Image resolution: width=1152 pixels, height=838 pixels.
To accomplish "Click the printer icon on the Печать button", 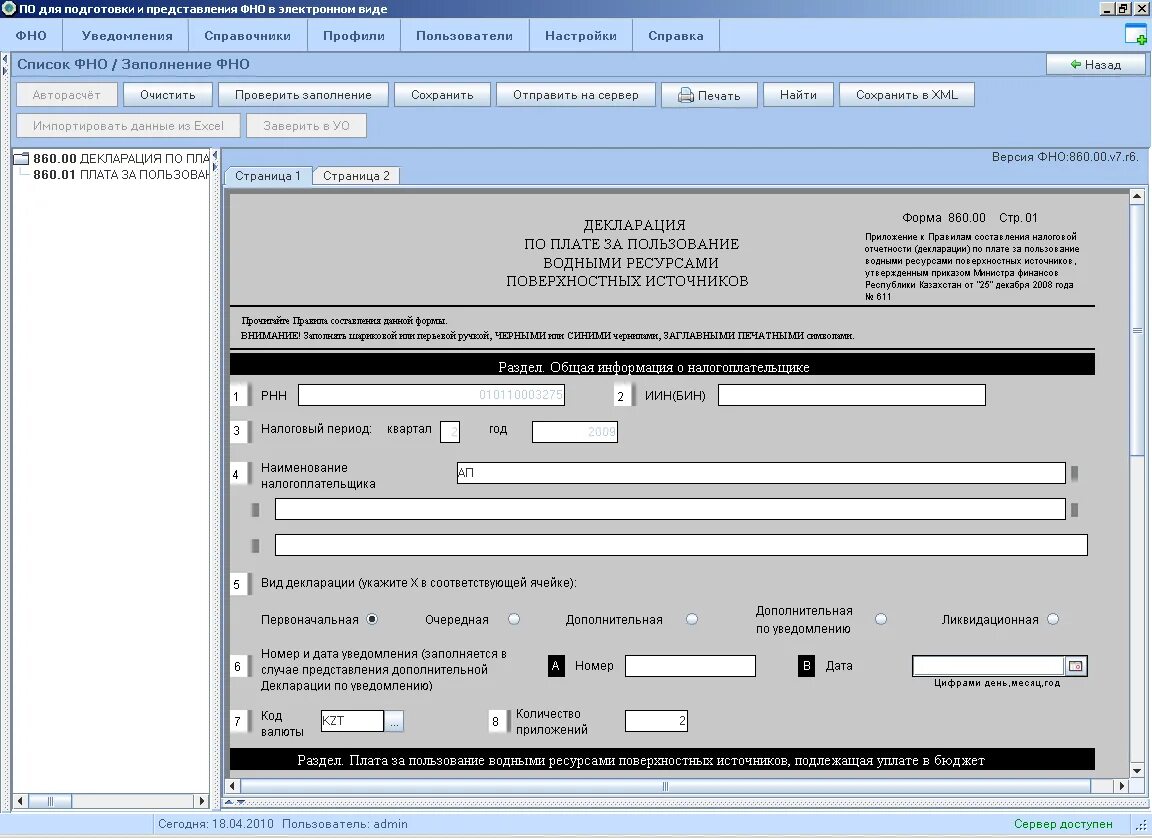I will pos(685,94).
